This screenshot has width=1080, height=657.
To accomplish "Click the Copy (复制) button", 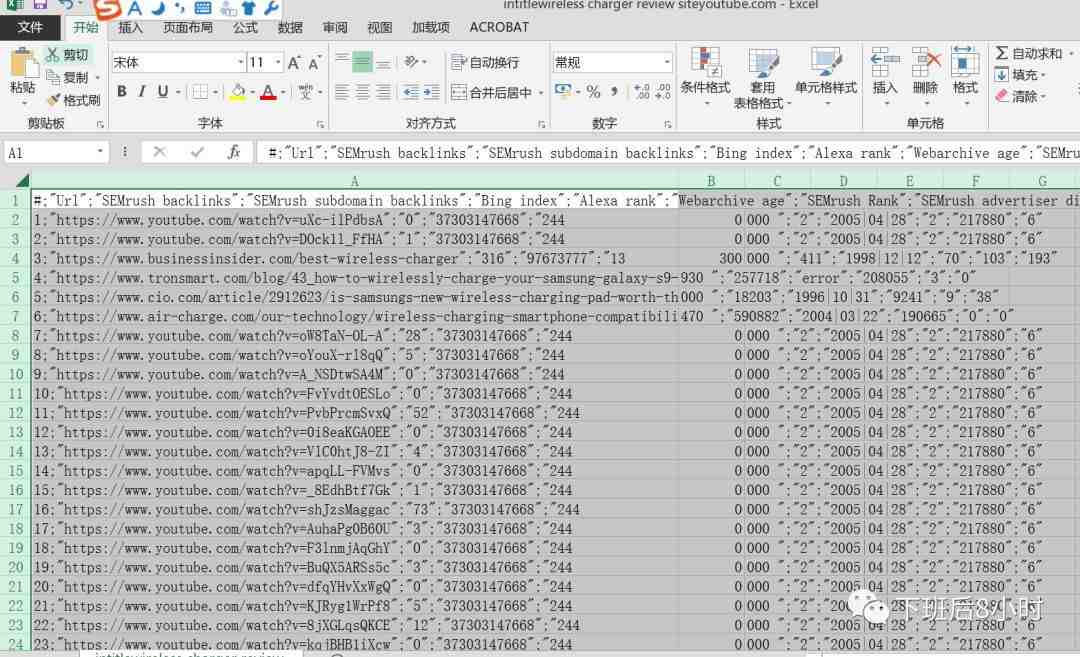I will tap(67, 78).
